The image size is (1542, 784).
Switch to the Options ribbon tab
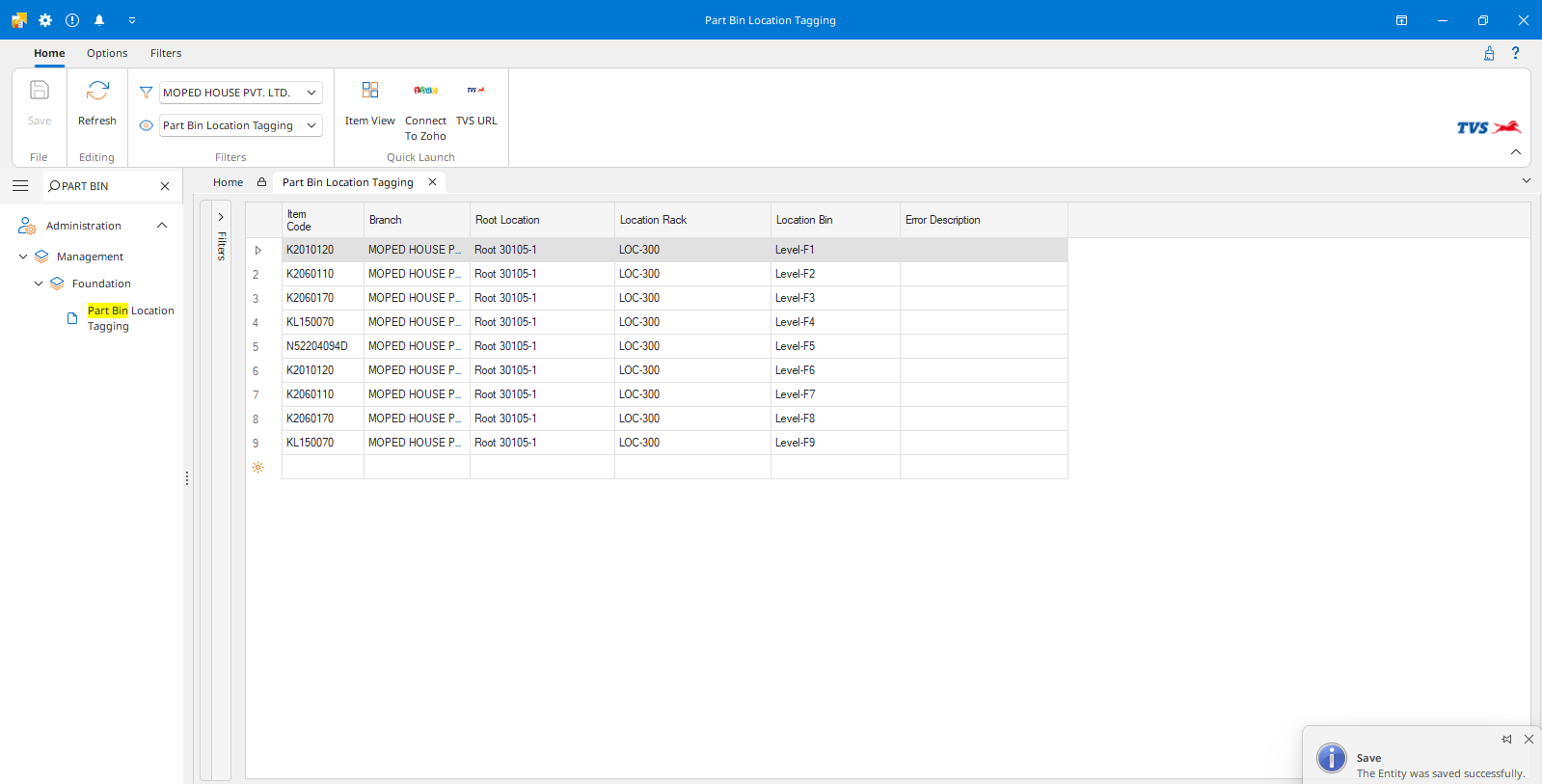(x=107, y=53)
